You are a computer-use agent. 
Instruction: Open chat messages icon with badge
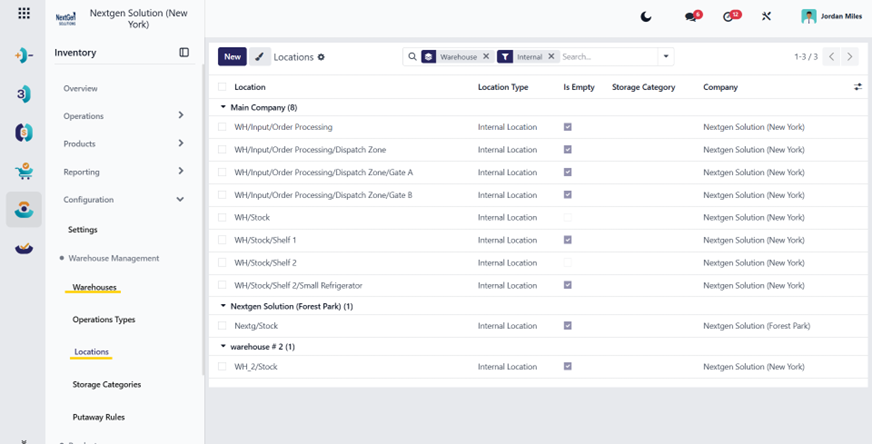[693, 16]
